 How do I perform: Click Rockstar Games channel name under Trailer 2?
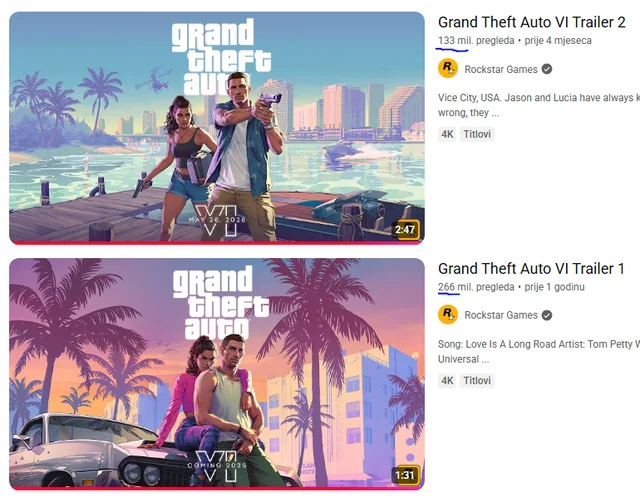[x=501, y=69]
